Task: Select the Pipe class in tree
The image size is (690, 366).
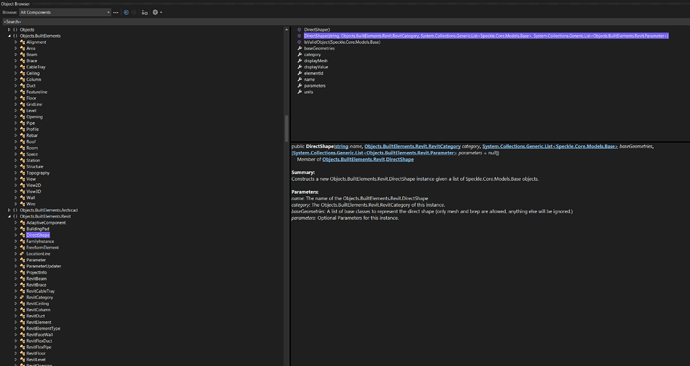Action: click(30, 123)
